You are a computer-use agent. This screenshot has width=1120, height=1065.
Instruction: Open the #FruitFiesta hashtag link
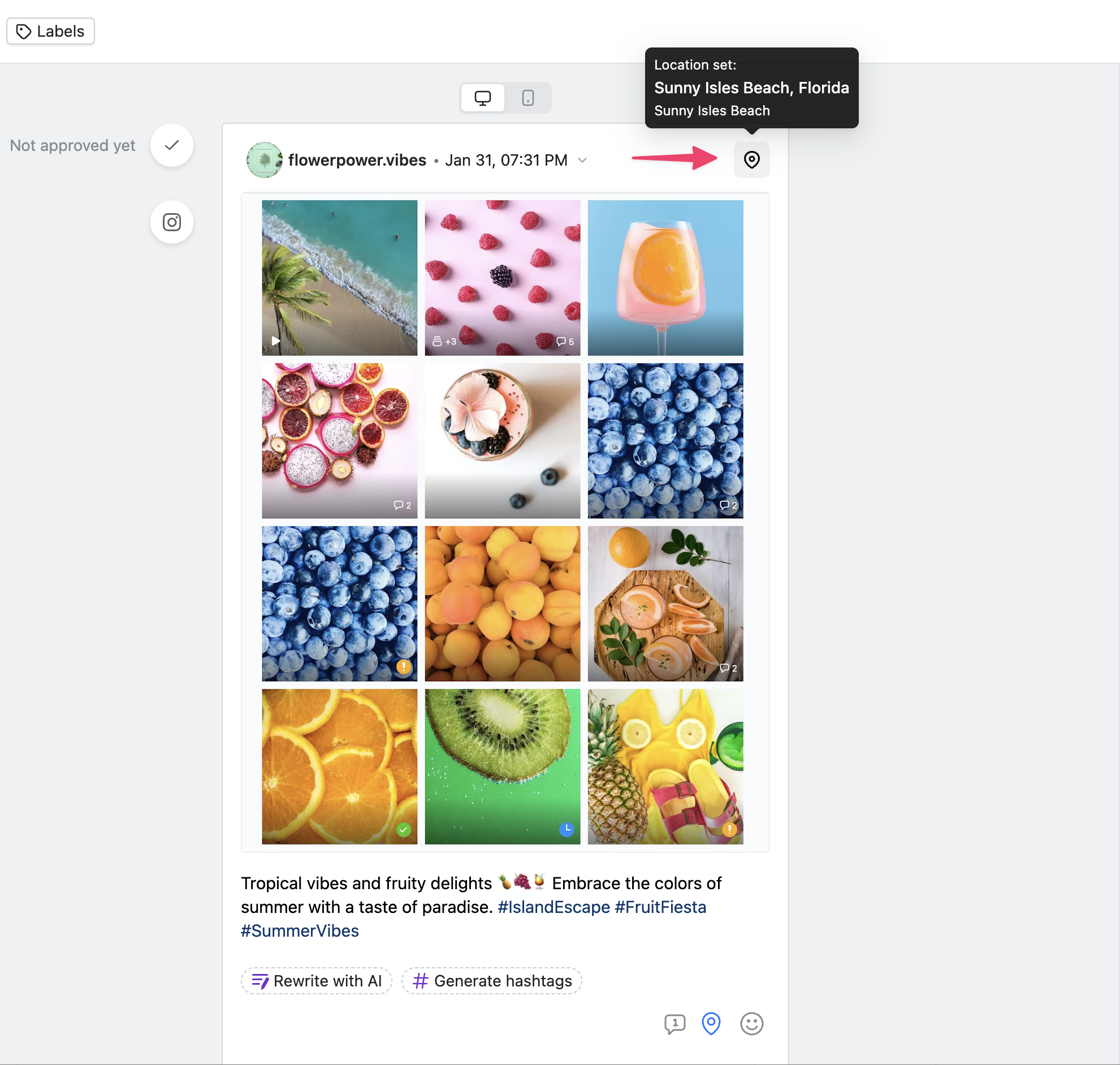pos(660,907)
